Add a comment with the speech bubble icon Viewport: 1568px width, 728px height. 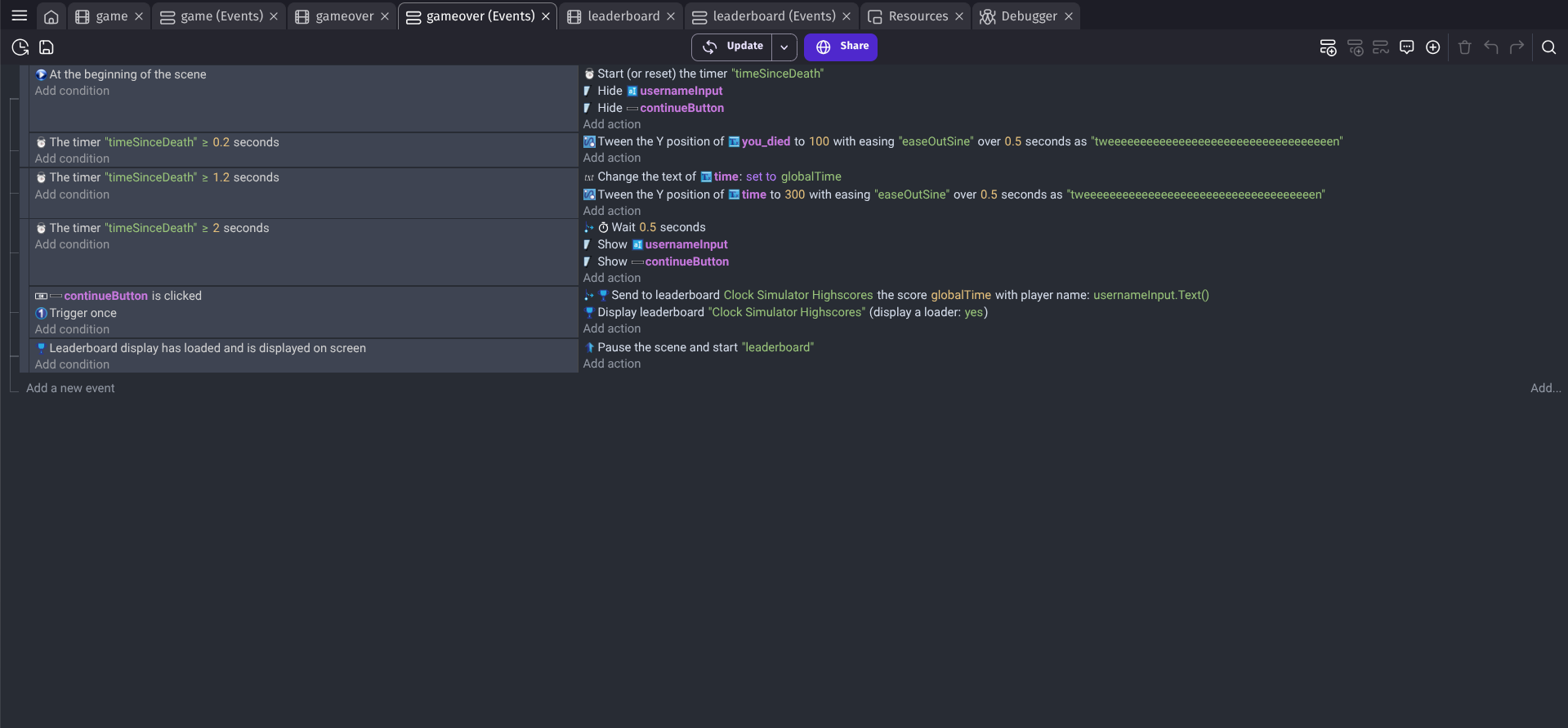(1407, 47)
